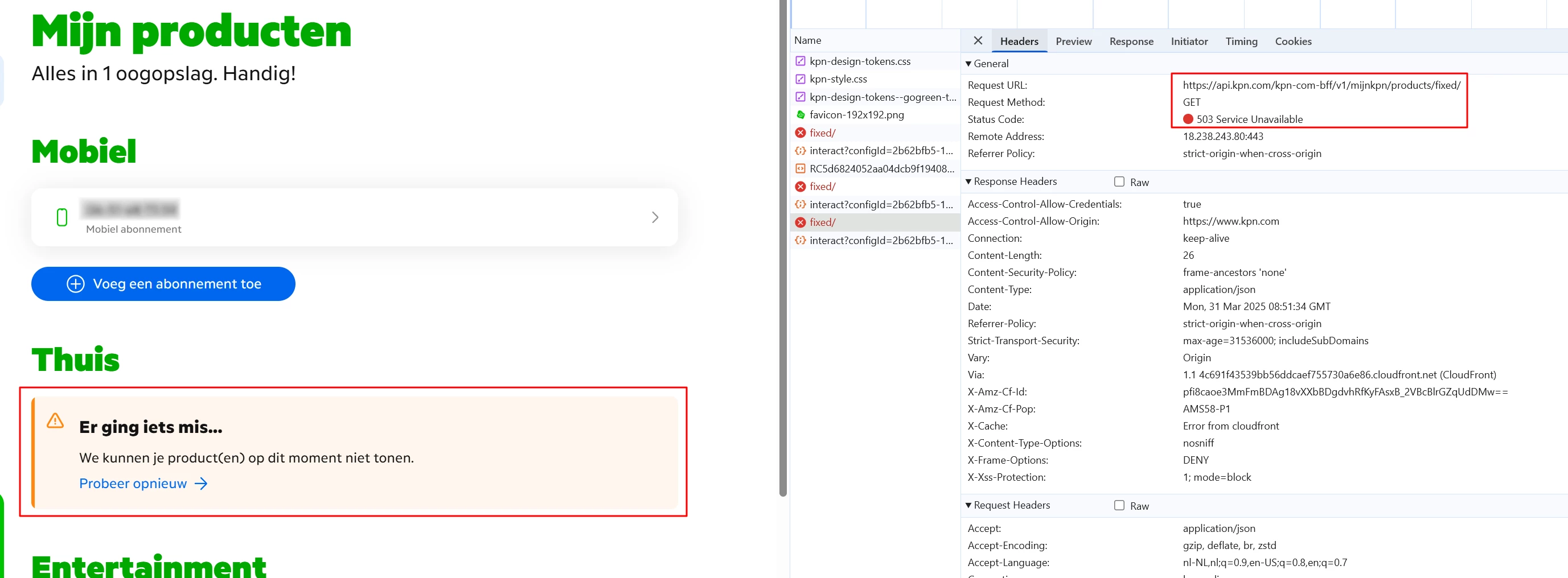The width and height of the screenshot is (1568, 578).
Task: Click the 'Mobiel' section heading
Action: (x=83, y=151)
